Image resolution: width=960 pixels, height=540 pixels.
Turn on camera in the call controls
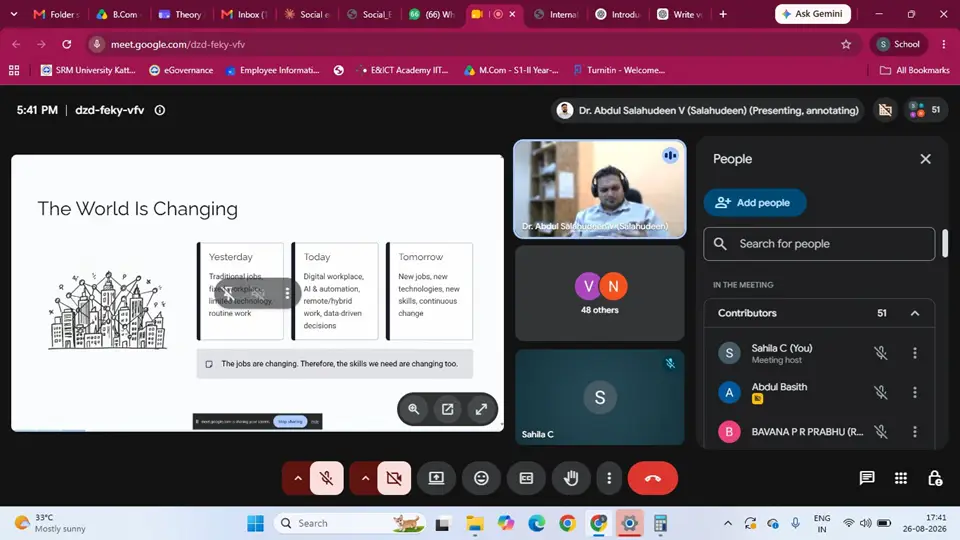(394, 478)
